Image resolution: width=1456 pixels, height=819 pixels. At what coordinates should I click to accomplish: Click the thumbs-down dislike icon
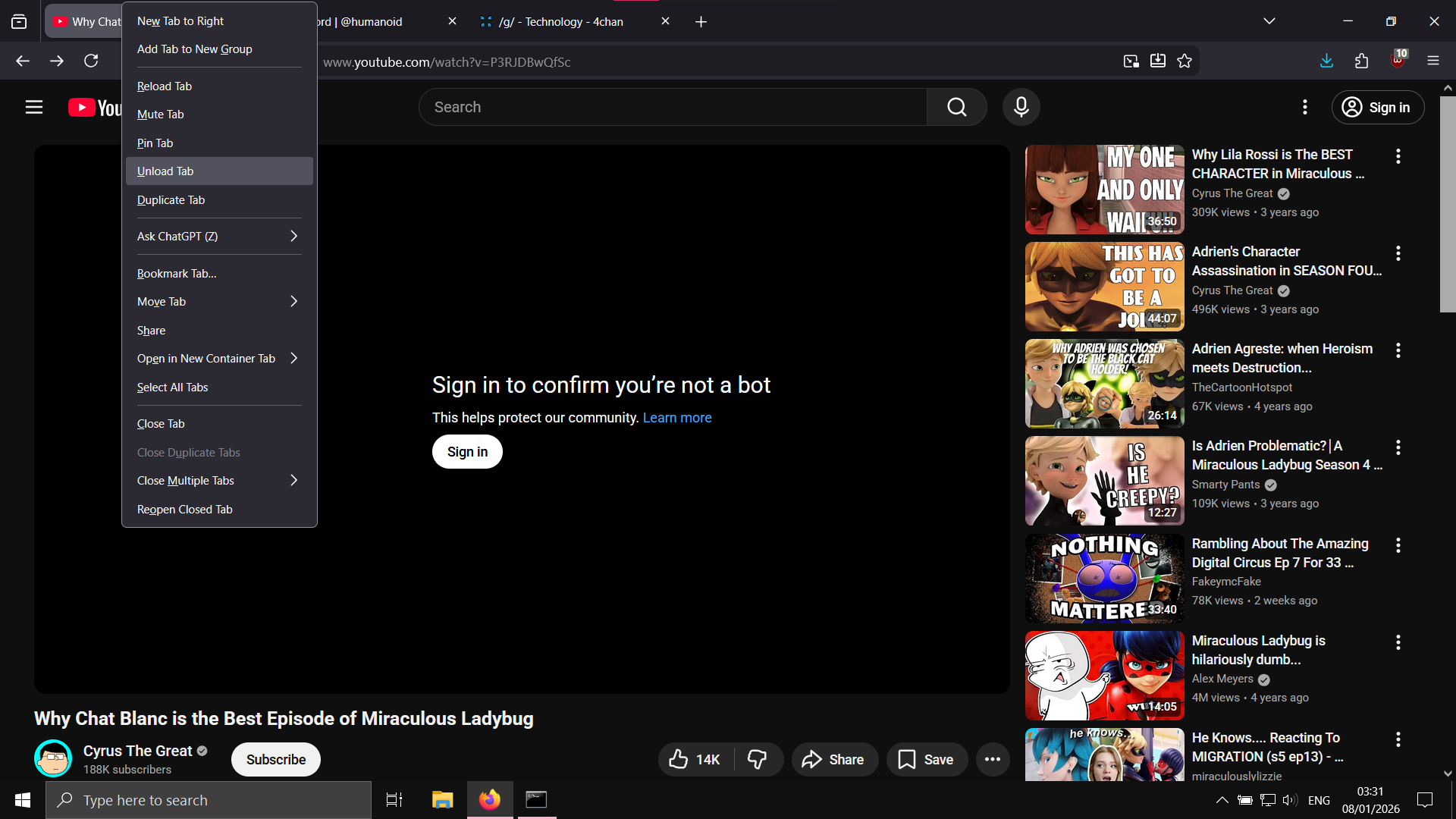757,759
